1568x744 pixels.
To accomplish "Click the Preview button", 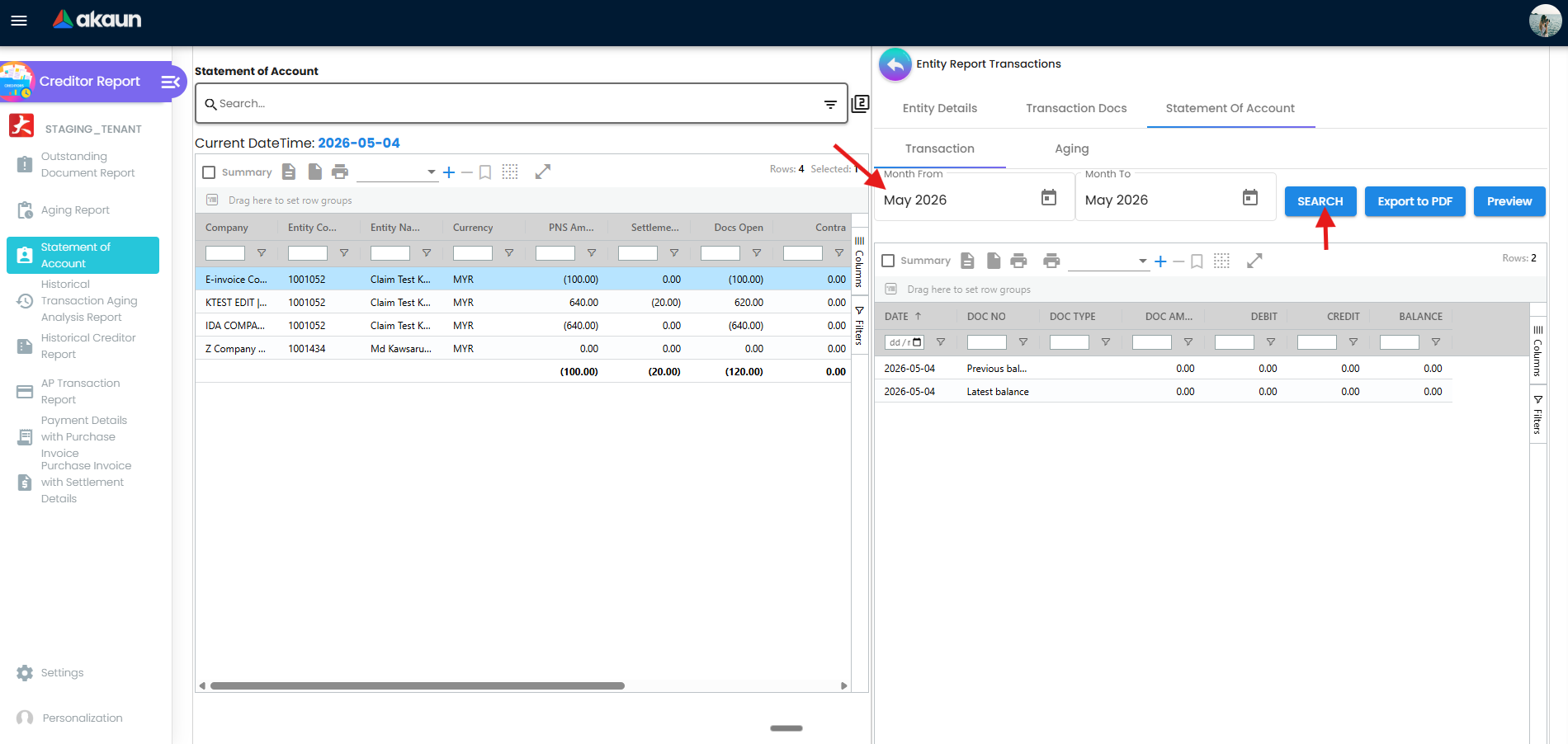I will (1509, 201).
